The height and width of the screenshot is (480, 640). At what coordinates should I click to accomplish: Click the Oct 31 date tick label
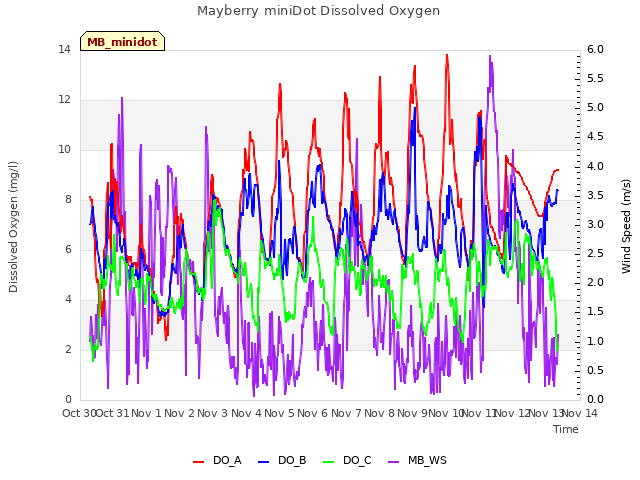(112, 413)
